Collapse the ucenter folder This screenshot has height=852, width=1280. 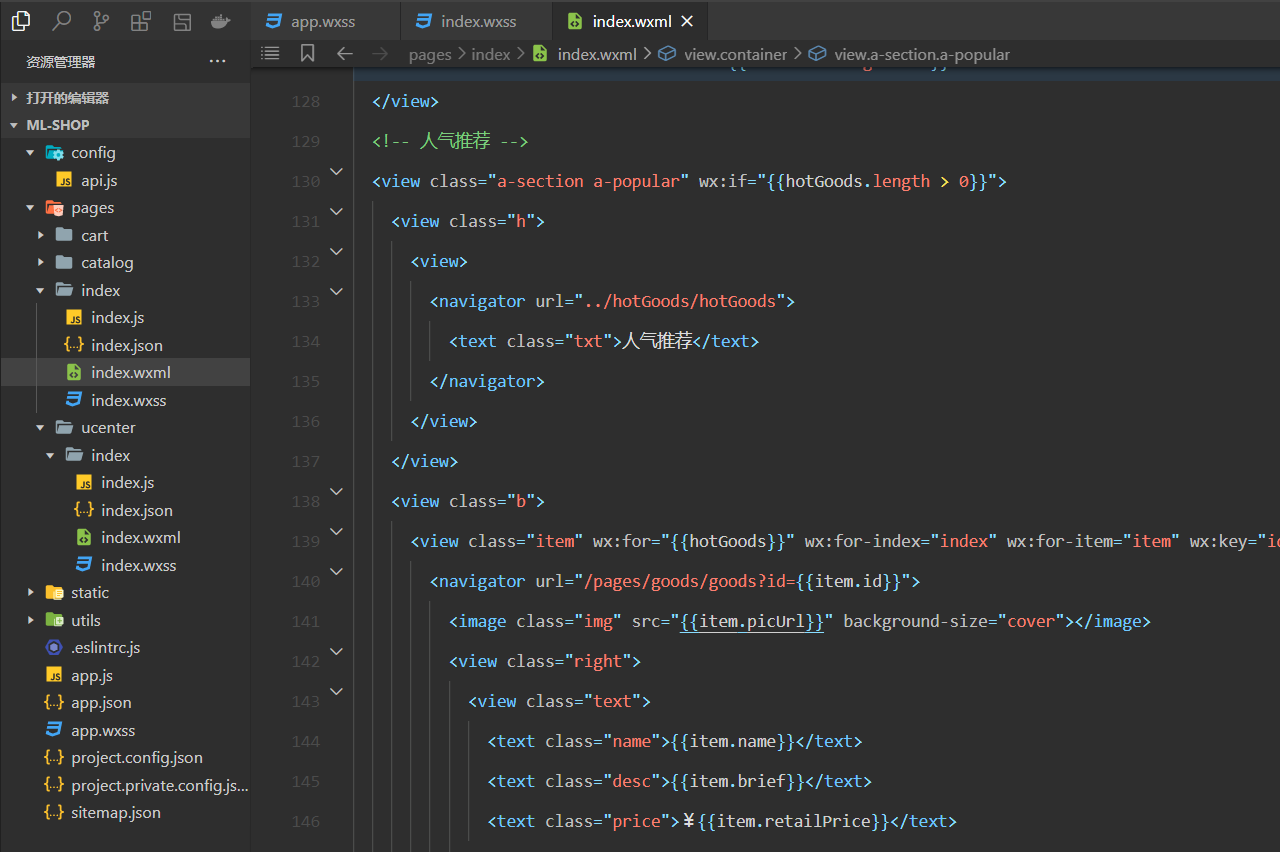coord(125,428)
